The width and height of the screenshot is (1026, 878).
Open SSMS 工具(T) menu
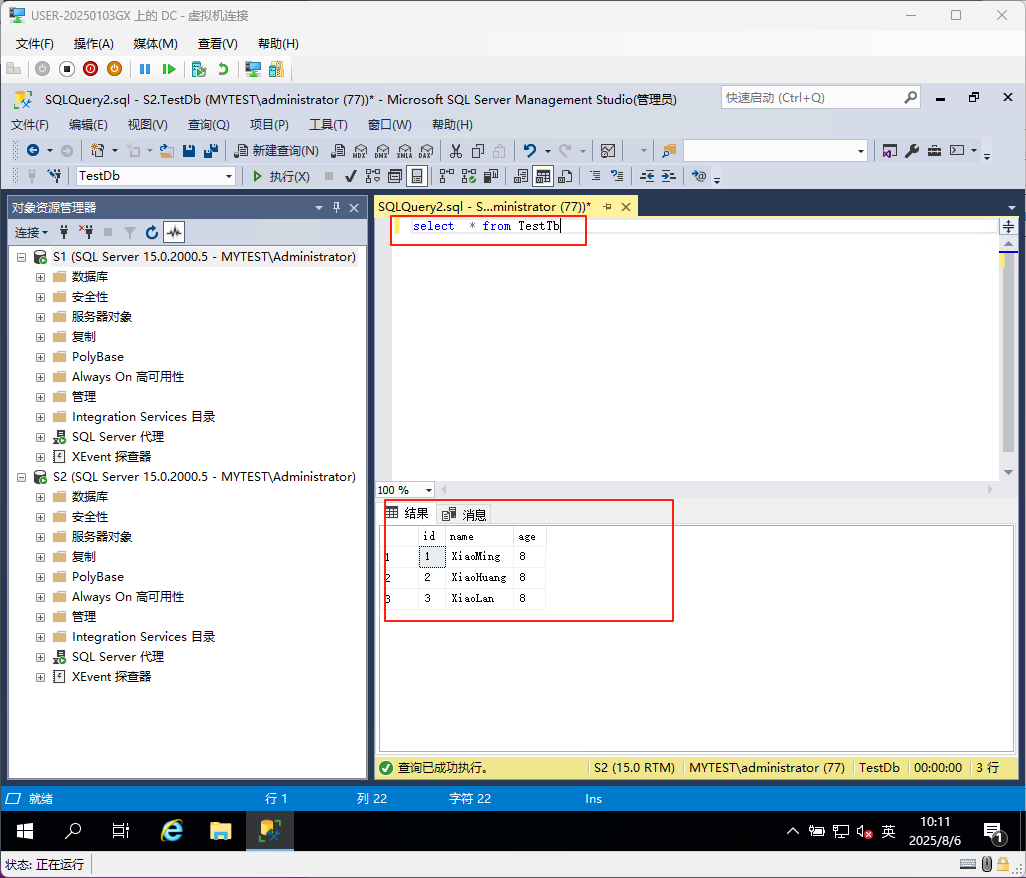[x=328, y=124]
